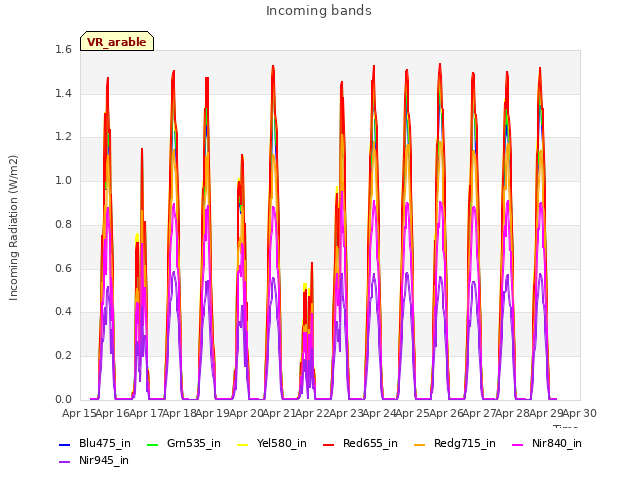Click the Apr 30 x-axis tick label
This screenshot has height=480, width=640.
pyautogui.click(x=579, y=413)
